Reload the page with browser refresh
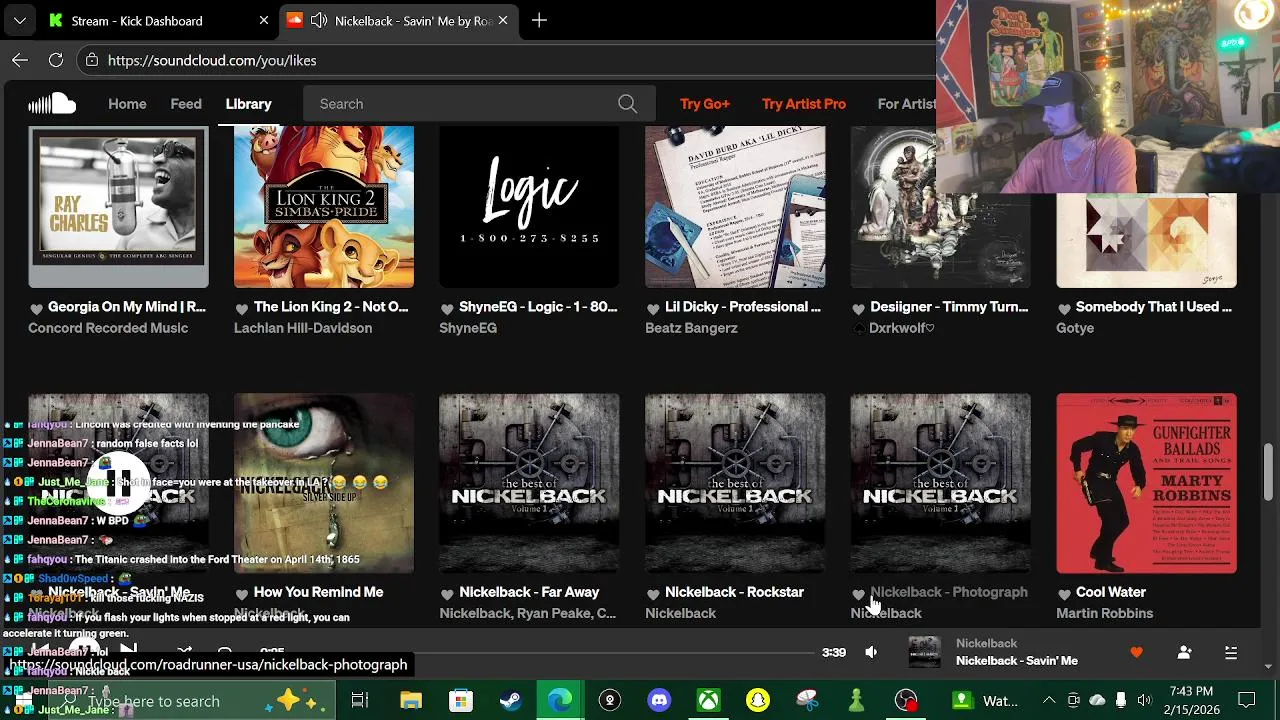The width and height of the screenshot is (1280, 720). pyautogui.click(x=56, y=60)
